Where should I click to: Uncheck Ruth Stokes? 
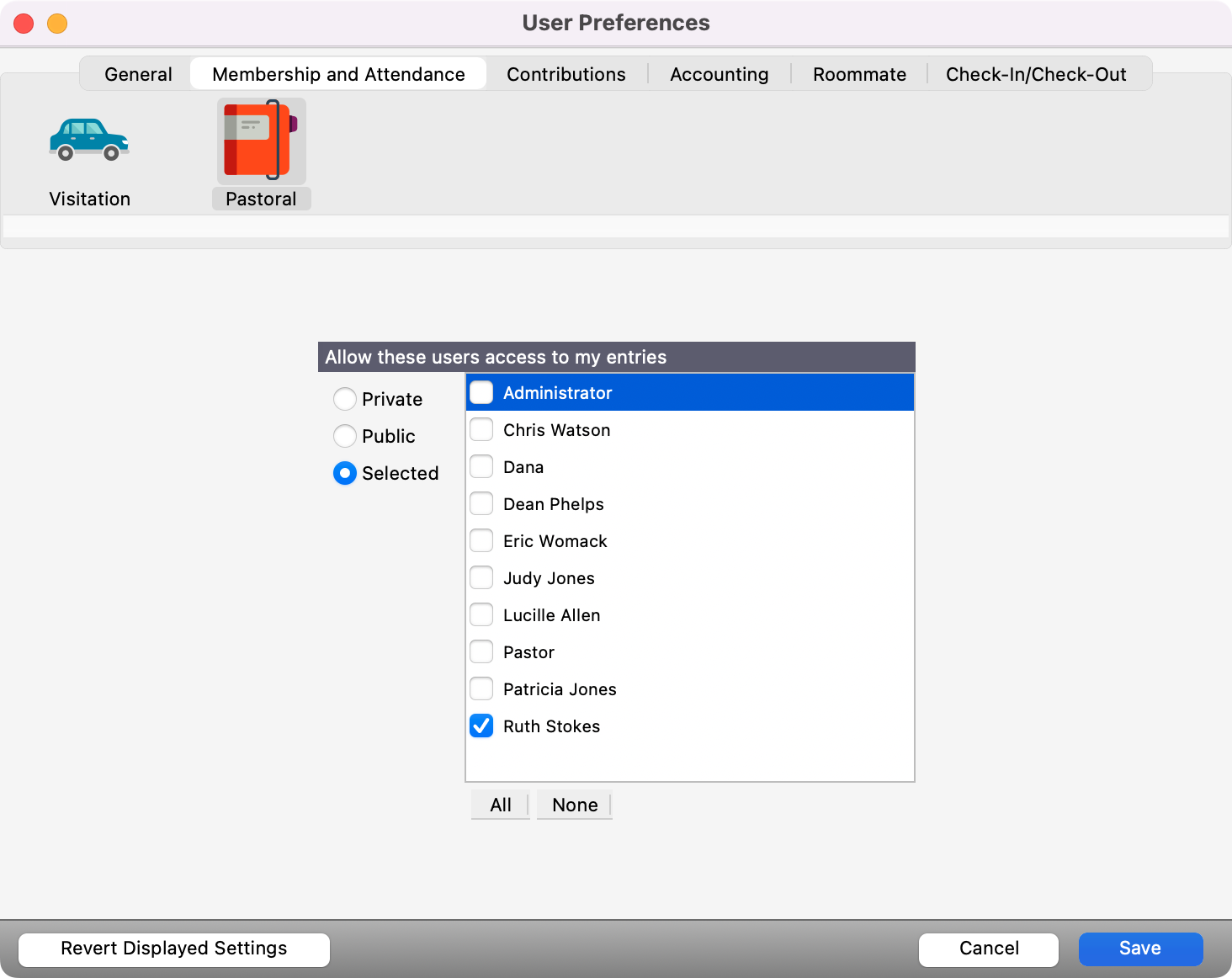tap(481, 726)
